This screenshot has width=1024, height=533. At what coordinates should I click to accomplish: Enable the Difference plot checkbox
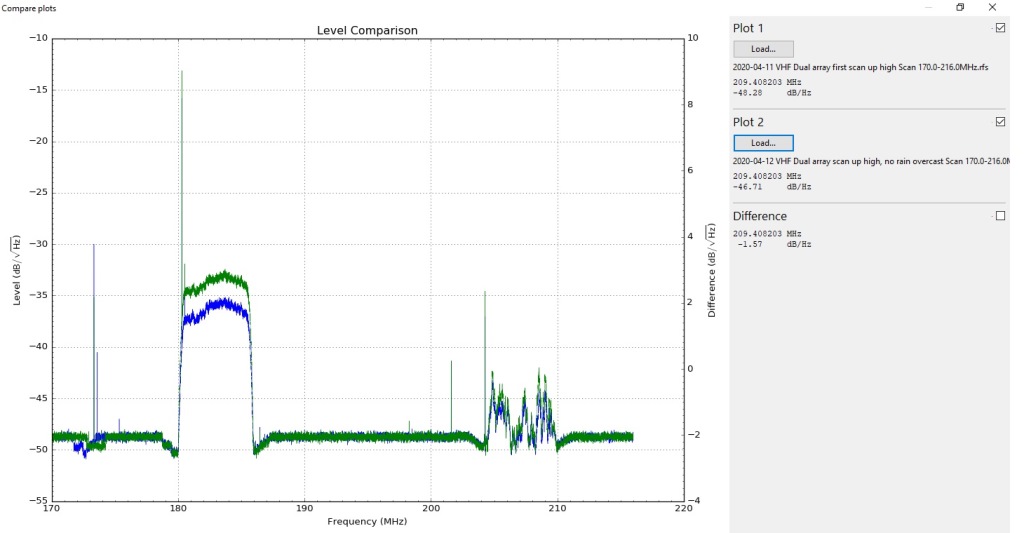[x=1000, y=216]
